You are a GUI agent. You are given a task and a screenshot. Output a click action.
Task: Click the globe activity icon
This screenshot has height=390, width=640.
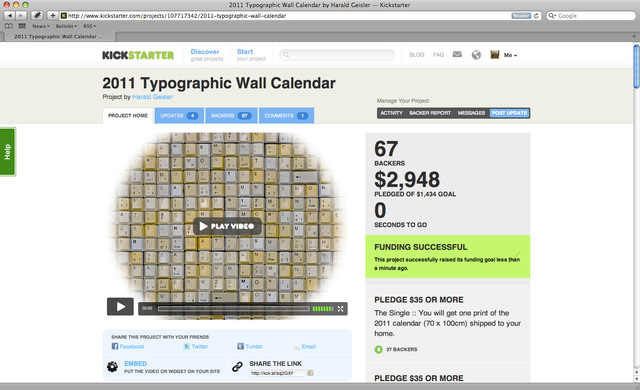[476, 55]
